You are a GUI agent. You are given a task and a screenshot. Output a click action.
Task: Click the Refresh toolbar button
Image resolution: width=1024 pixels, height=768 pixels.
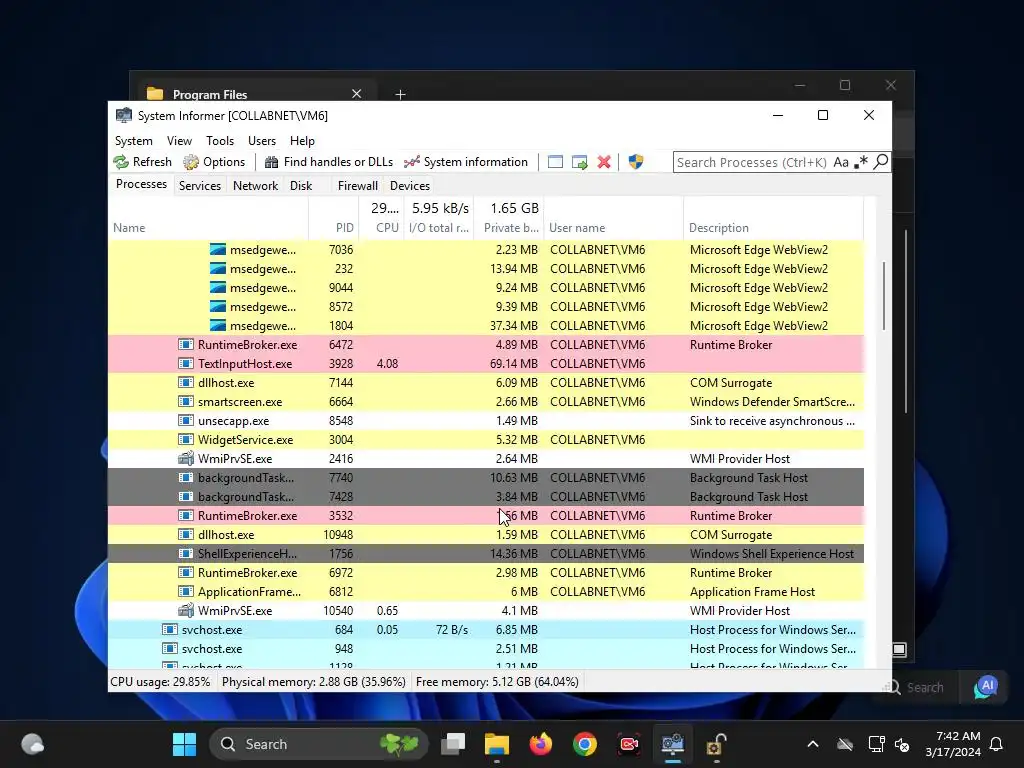(142, 162)
